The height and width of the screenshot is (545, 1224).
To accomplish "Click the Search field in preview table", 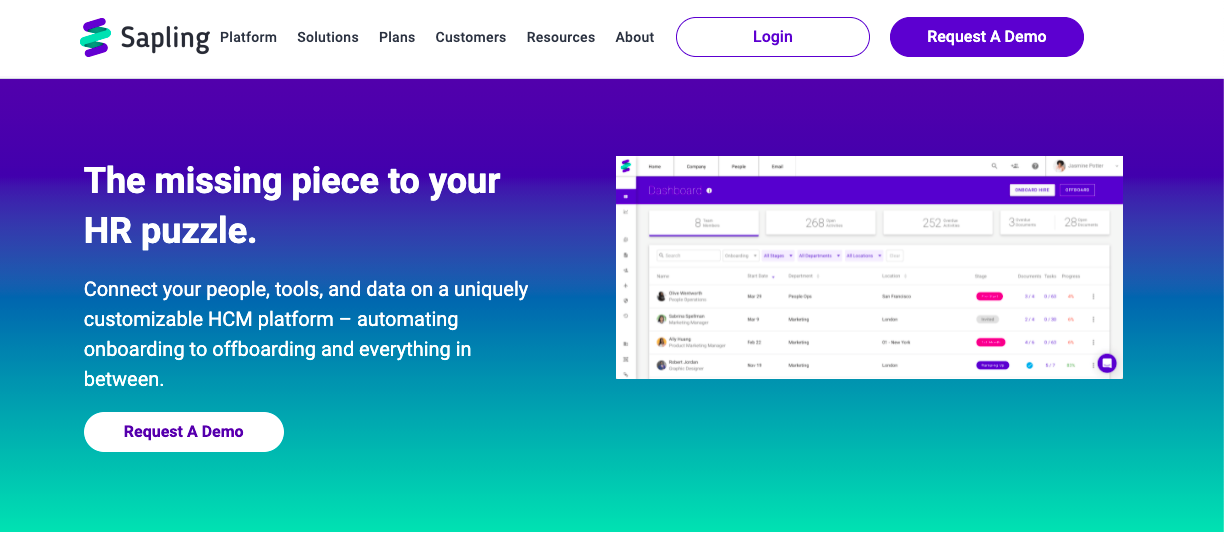I will pos(688,255).
